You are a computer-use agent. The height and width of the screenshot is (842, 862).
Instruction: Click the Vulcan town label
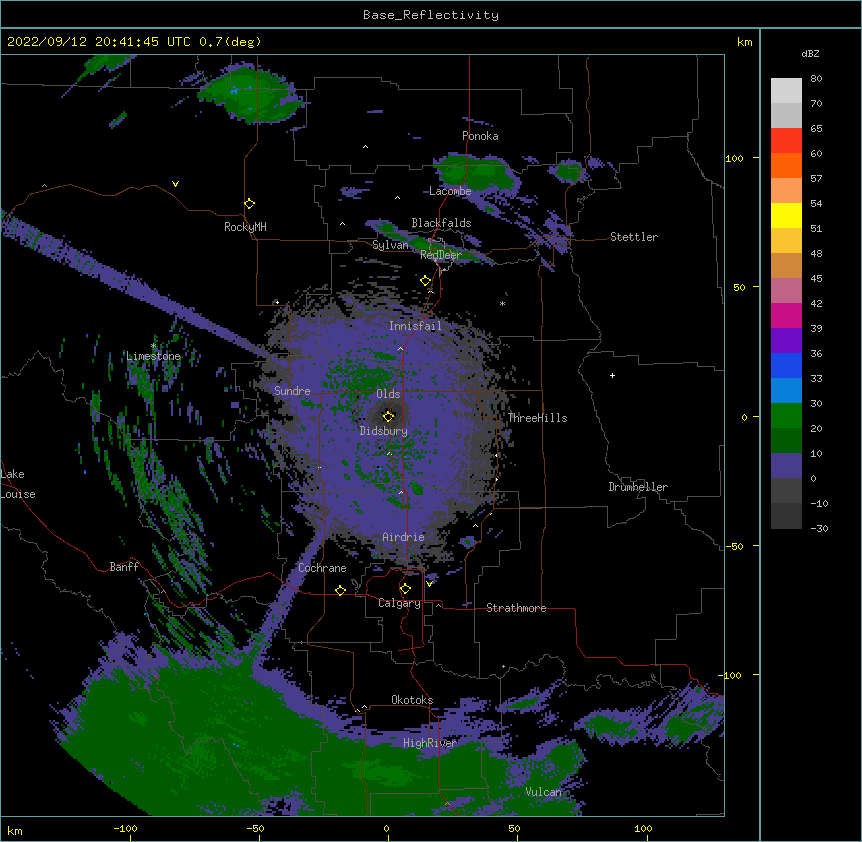[x=543, y=792]
